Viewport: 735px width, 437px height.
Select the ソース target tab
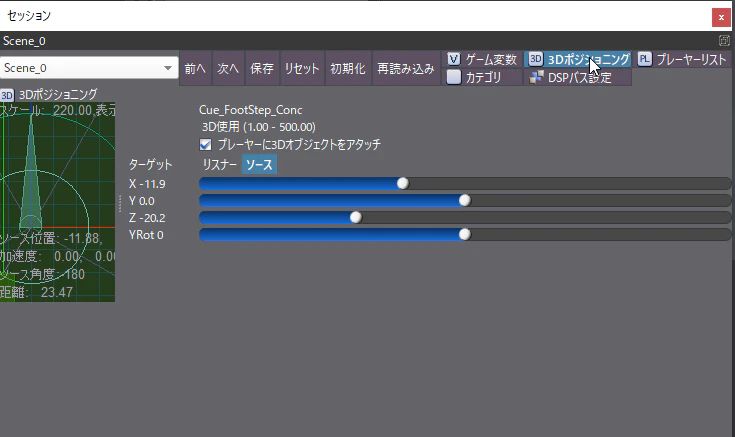[x=259, y=165]
